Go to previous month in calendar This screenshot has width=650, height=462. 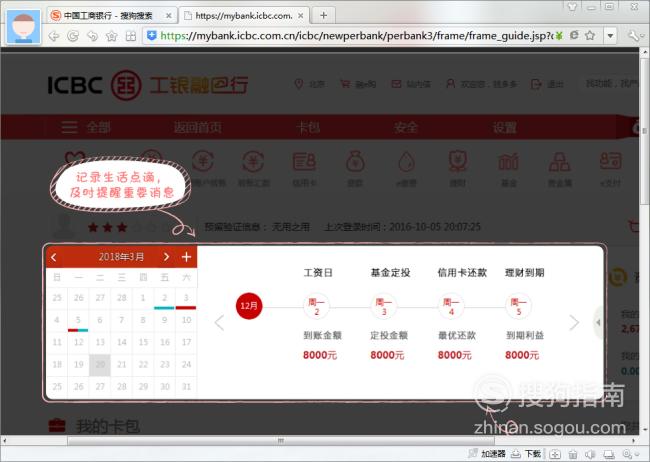(x=53, y=257)
